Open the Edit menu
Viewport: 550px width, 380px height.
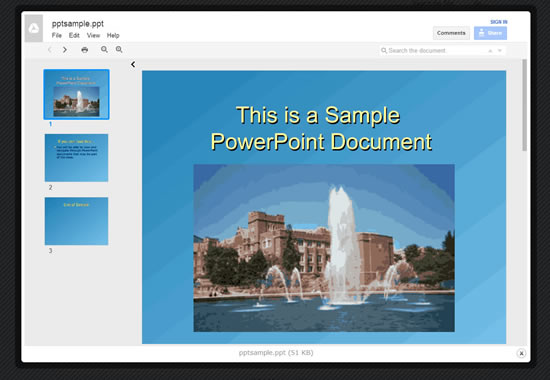(x=74, y=35)
